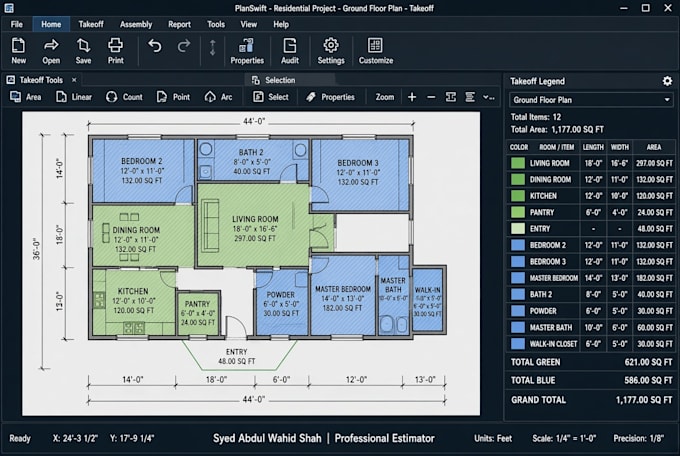680x456 pixels.
Task: Click the PlanSwift app icon in title bar
Action: (9, 8)
